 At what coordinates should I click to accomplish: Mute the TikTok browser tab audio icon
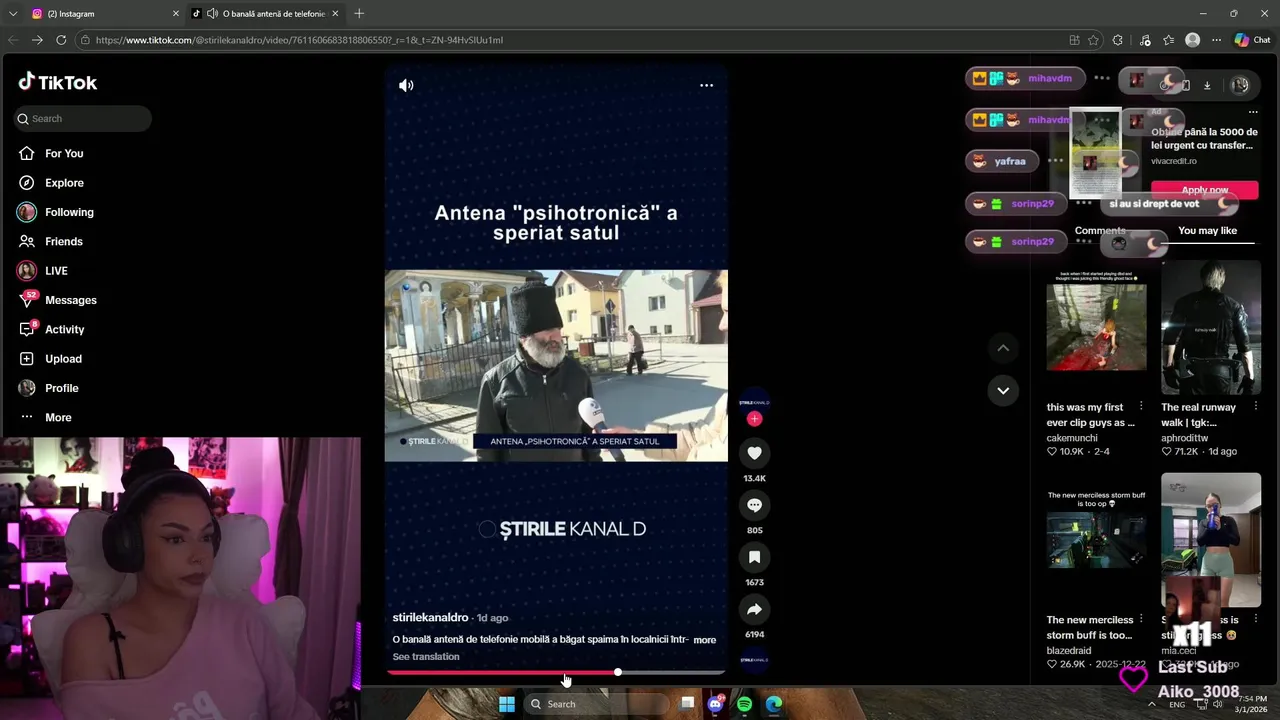pyautogui.click(x=212, y=14)
